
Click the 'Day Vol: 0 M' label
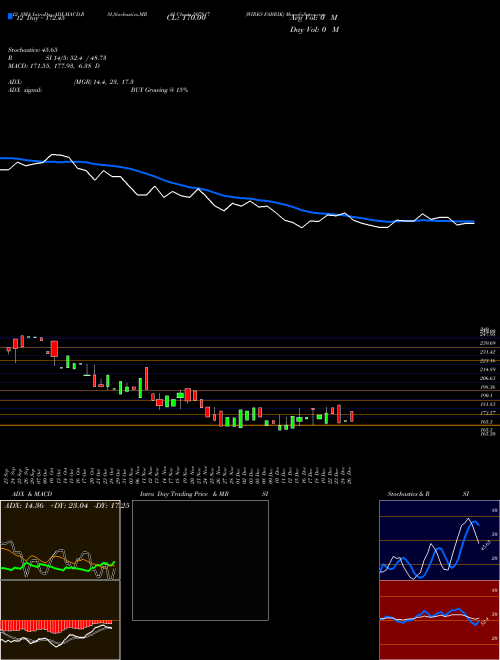click(x=314, y=29)
